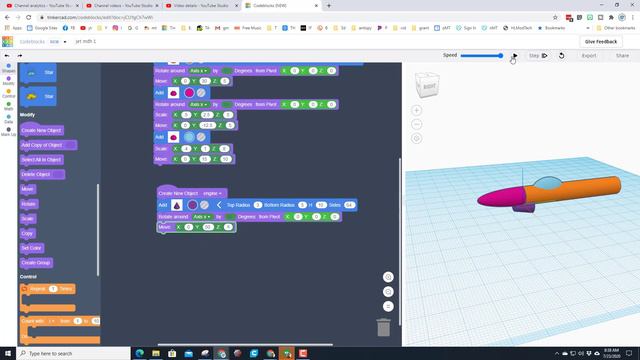This screenshot has width=640, height=360.
Task: Click the cone shape icon on Add block
Action: (177, 205)
